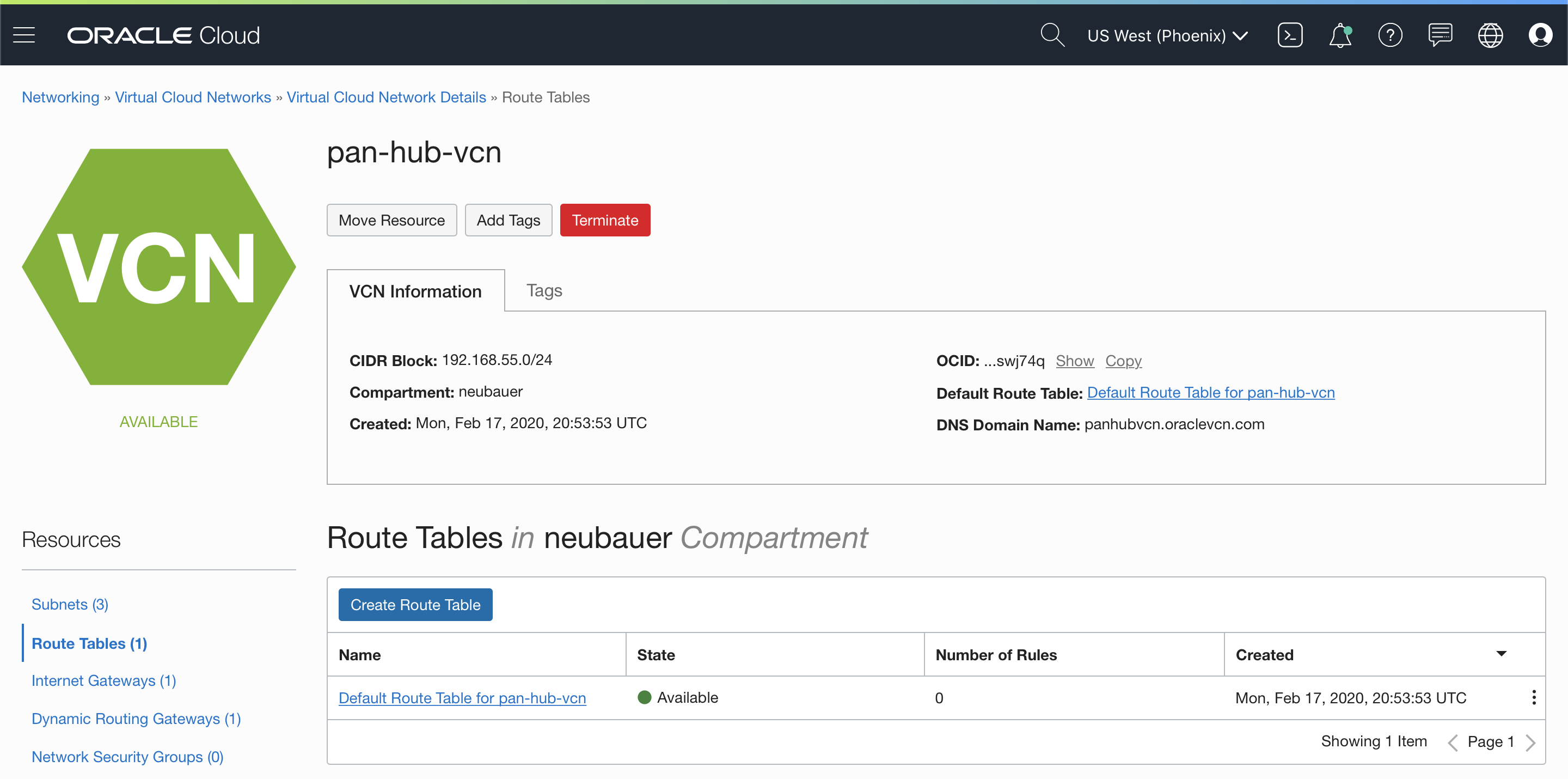Open the help question mark icon
Image resolution: width=1568 pixels, height=779 pixels.
[x=1389, y=35]
